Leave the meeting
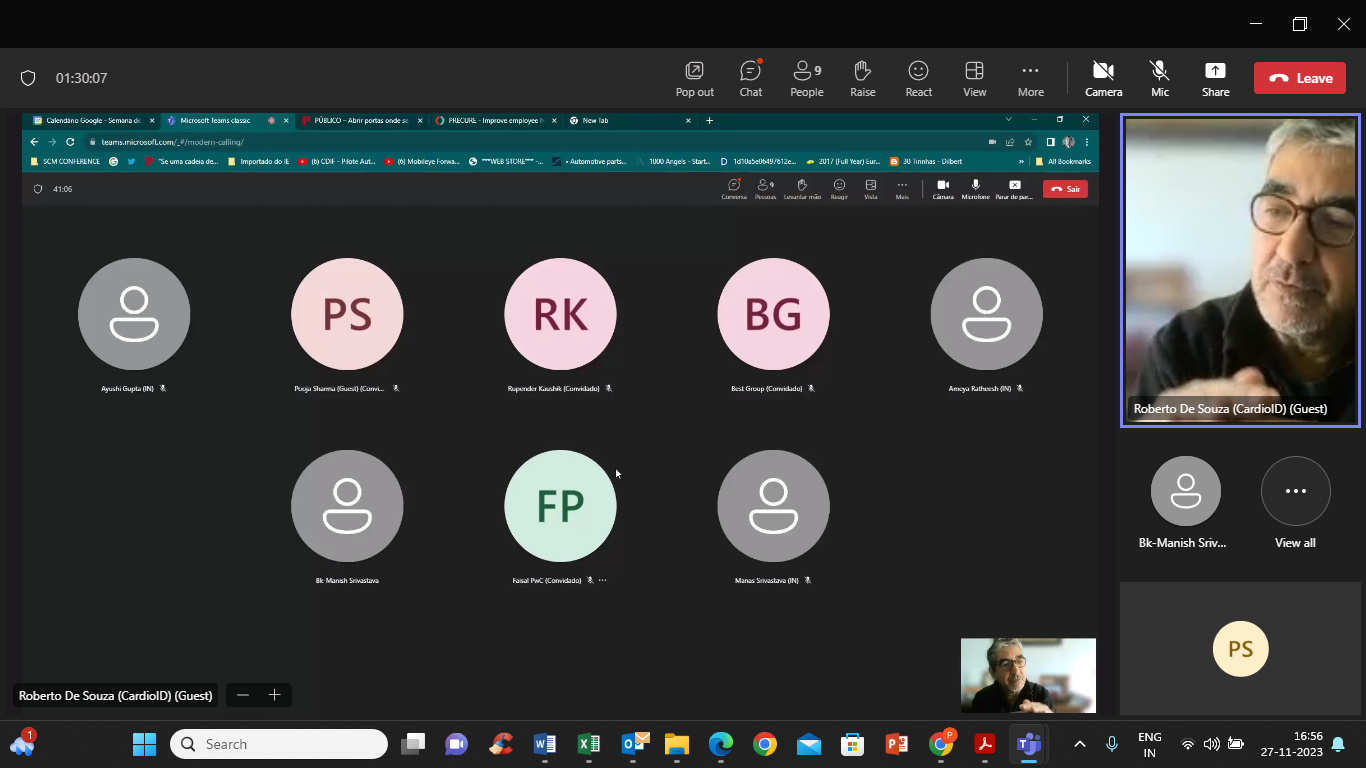1366x768 pixels. tap(1299, 78)
